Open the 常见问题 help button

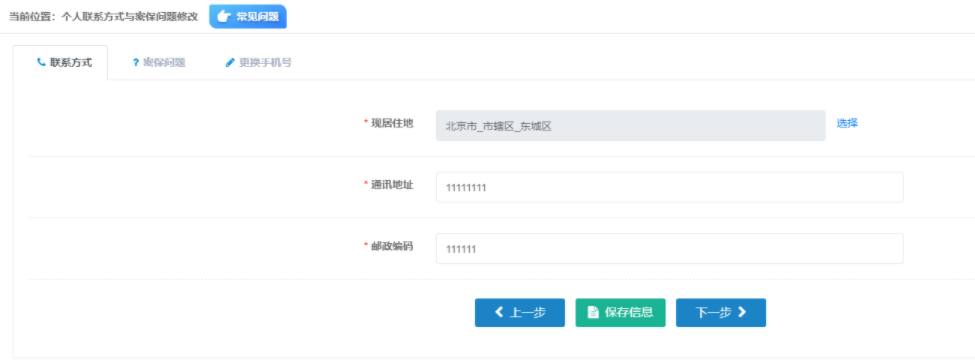click(x=247, y=17)
